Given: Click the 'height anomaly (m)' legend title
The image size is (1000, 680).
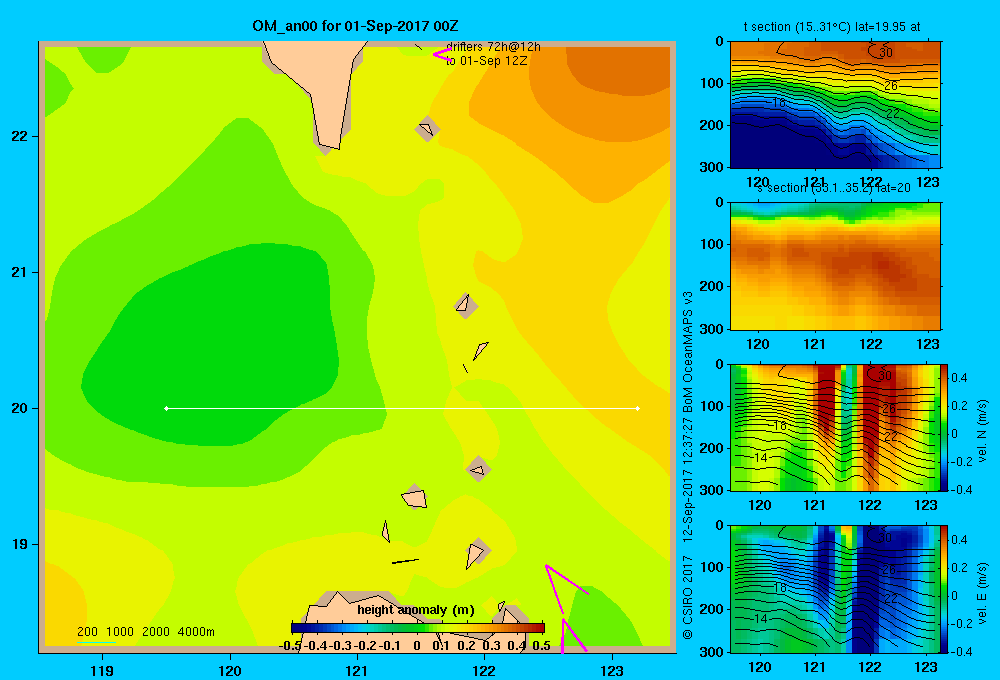Looking at the screenshot, I should pyautogui.click(x=416, y=610).
